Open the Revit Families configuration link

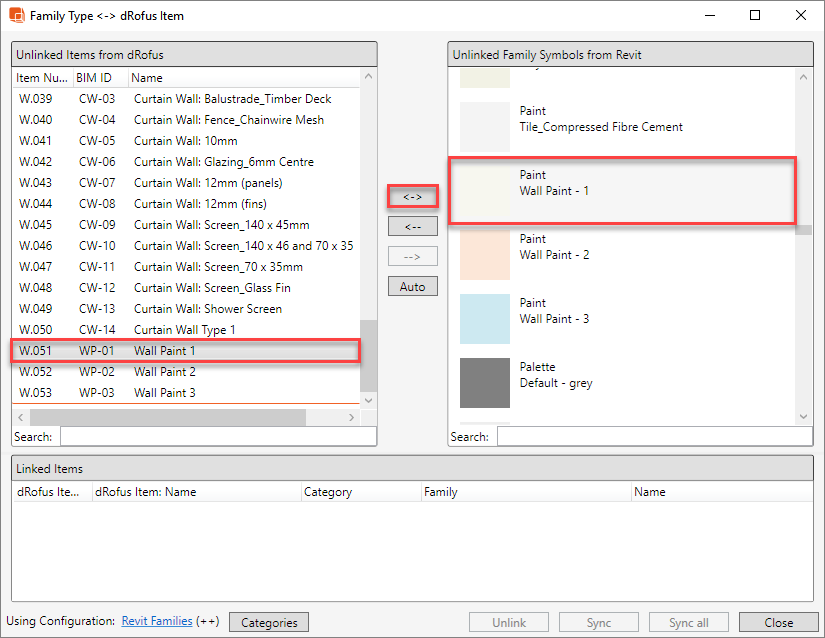pos(158,622)
